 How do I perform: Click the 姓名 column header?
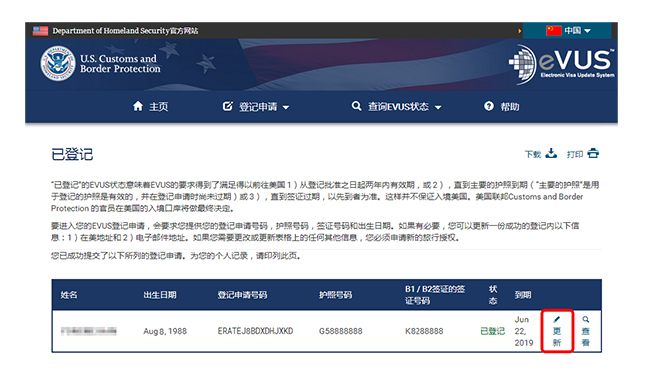pos(69,295)
